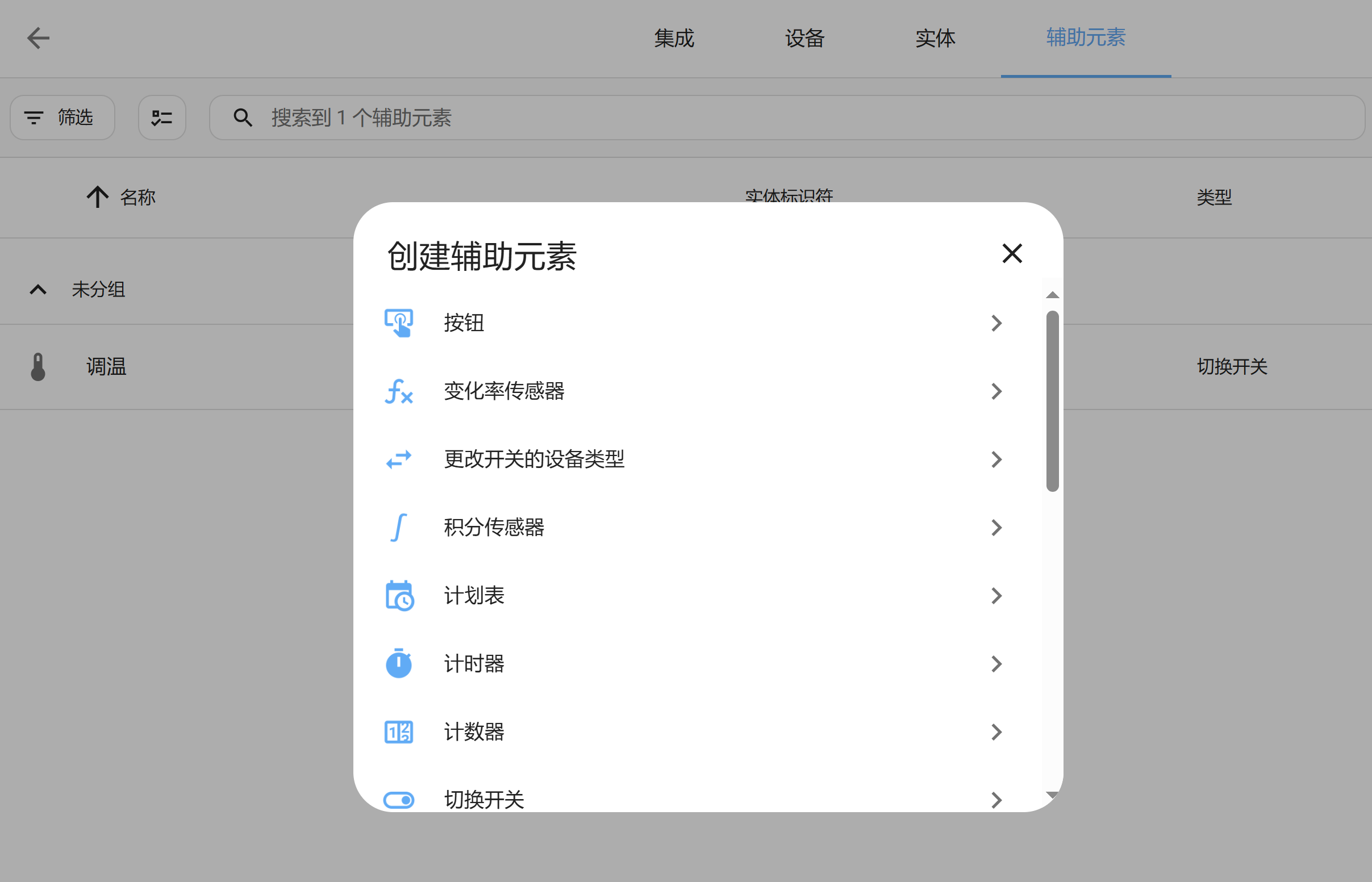The height and width of the screenshot is (882, 1372).
Task: Click the integral icon of 积分传感器
Action: (399, 528)
